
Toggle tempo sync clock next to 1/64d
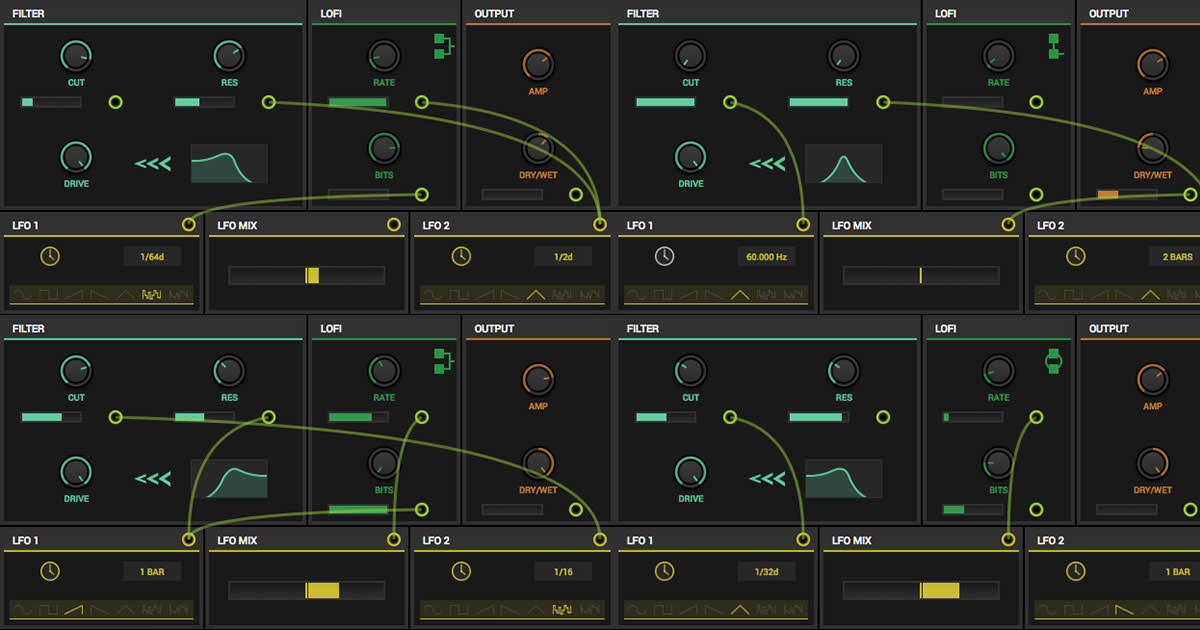point(50,257)
